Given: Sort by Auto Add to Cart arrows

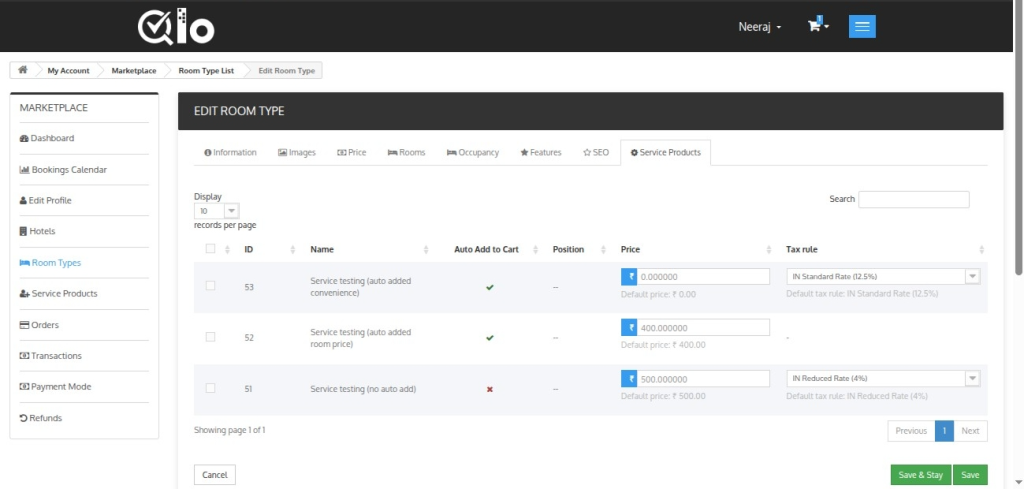Looking at the screenshot, I should [x=536, y=250].
